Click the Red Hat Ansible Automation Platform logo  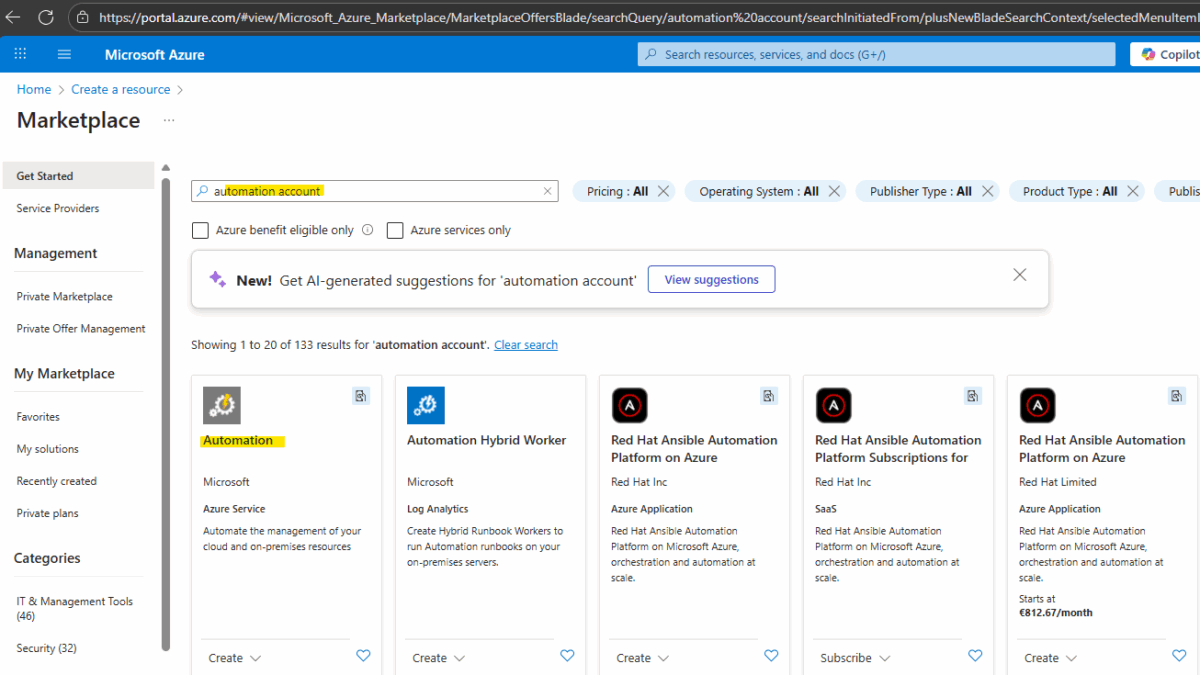(629, 405)
